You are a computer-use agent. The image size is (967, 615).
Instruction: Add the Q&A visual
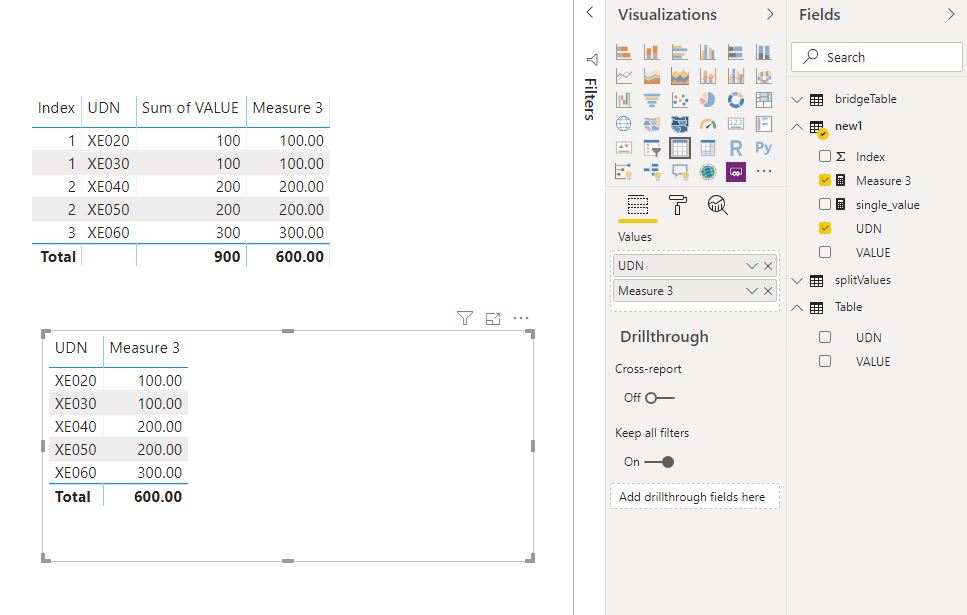click(x=680, y=171)
